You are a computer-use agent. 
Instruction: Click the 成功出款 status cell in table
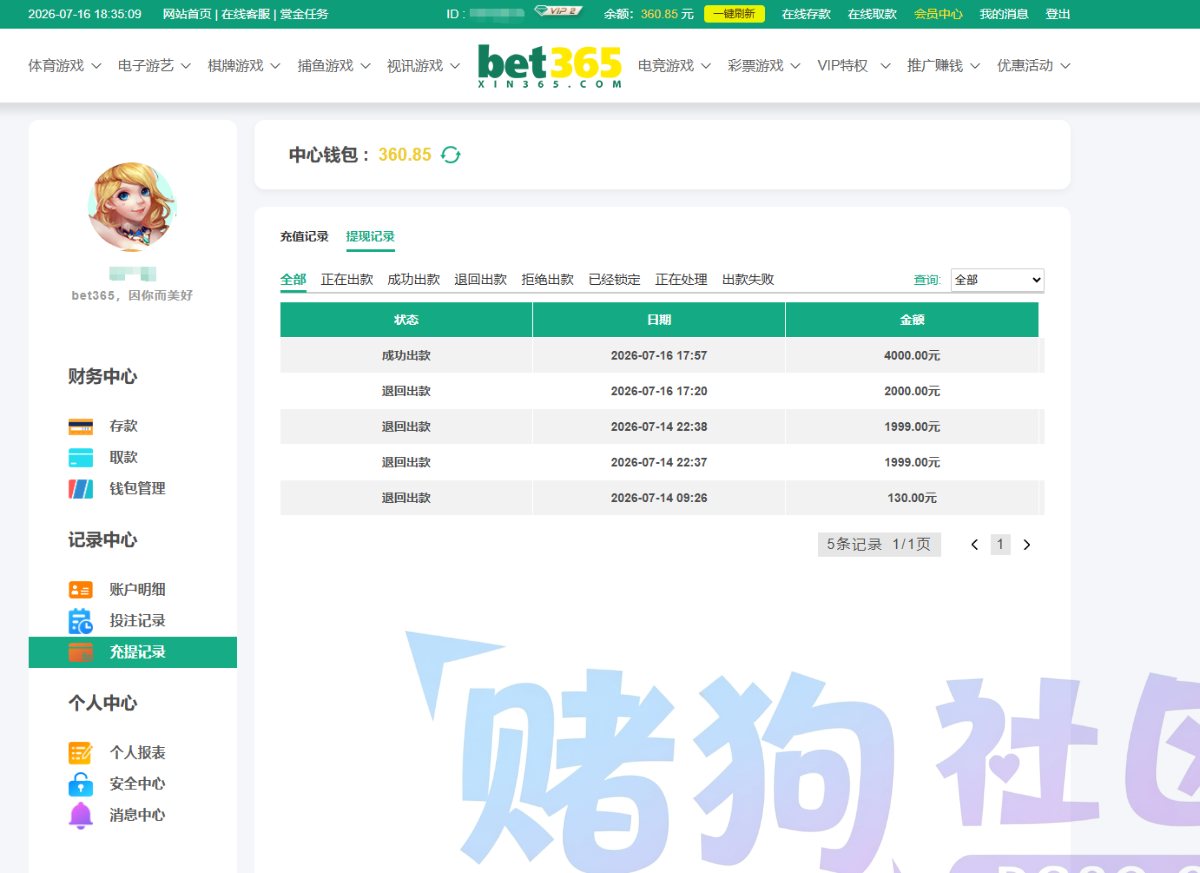[x=406, y=356]
